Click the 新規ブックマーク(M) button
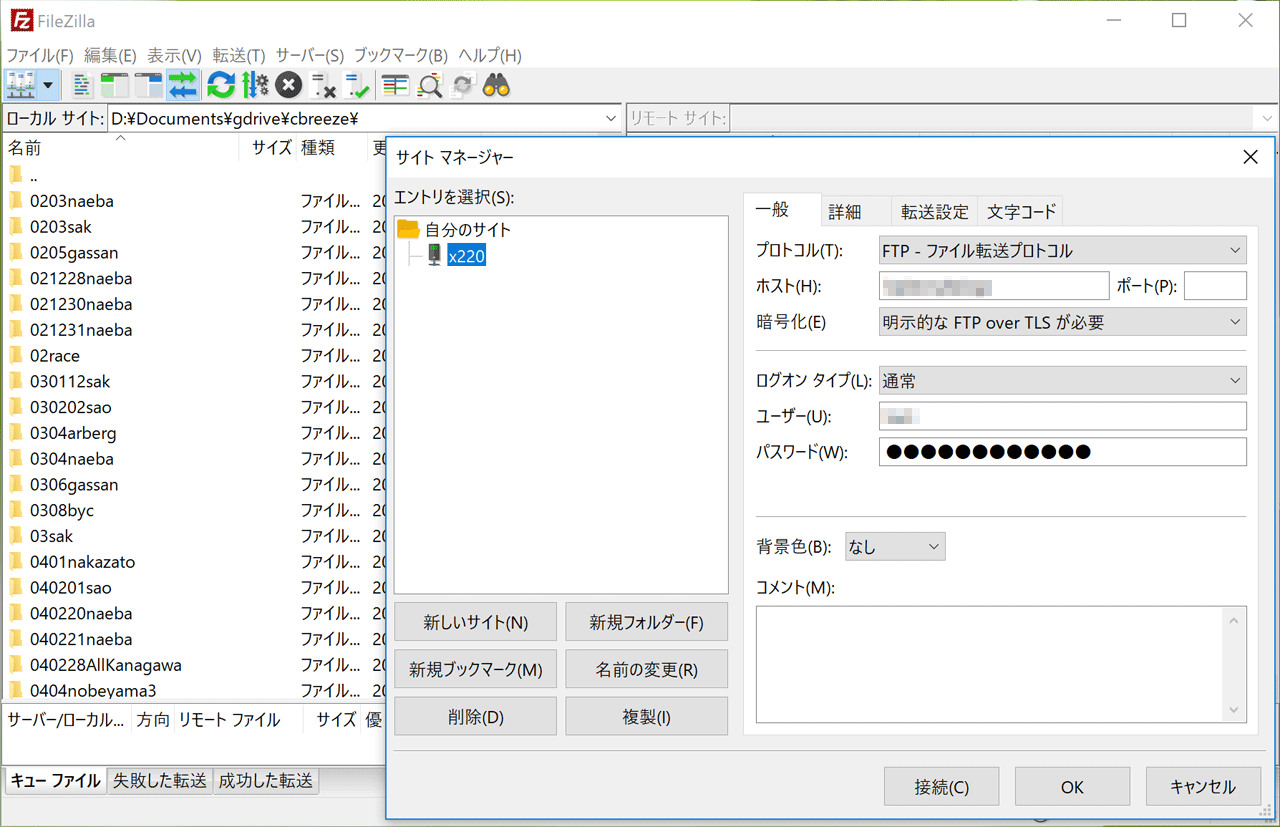This screenshot has width=1280, height=827. [x=475, y=669]
